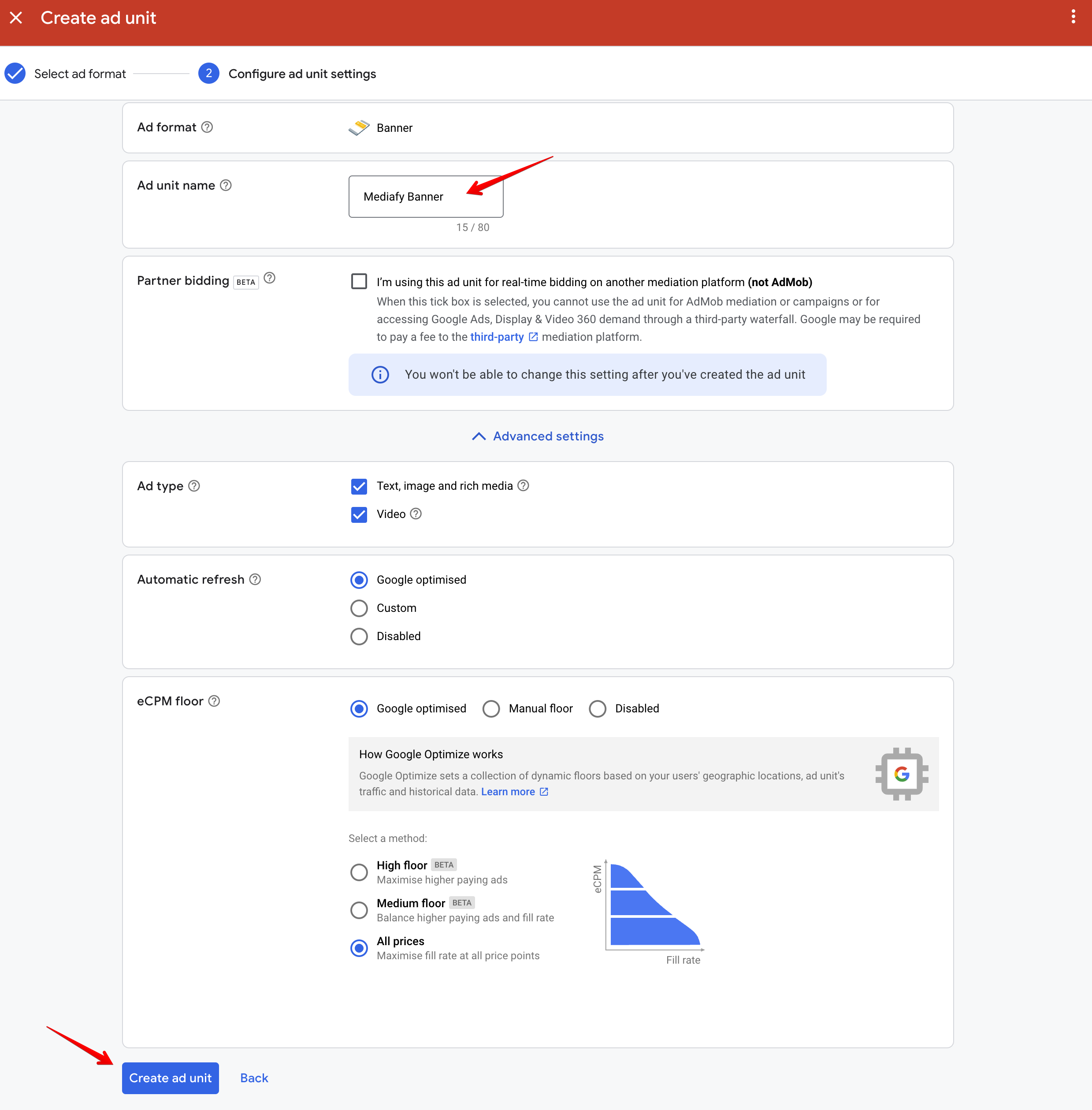Click the Ad unit name text field

[426, 197]
